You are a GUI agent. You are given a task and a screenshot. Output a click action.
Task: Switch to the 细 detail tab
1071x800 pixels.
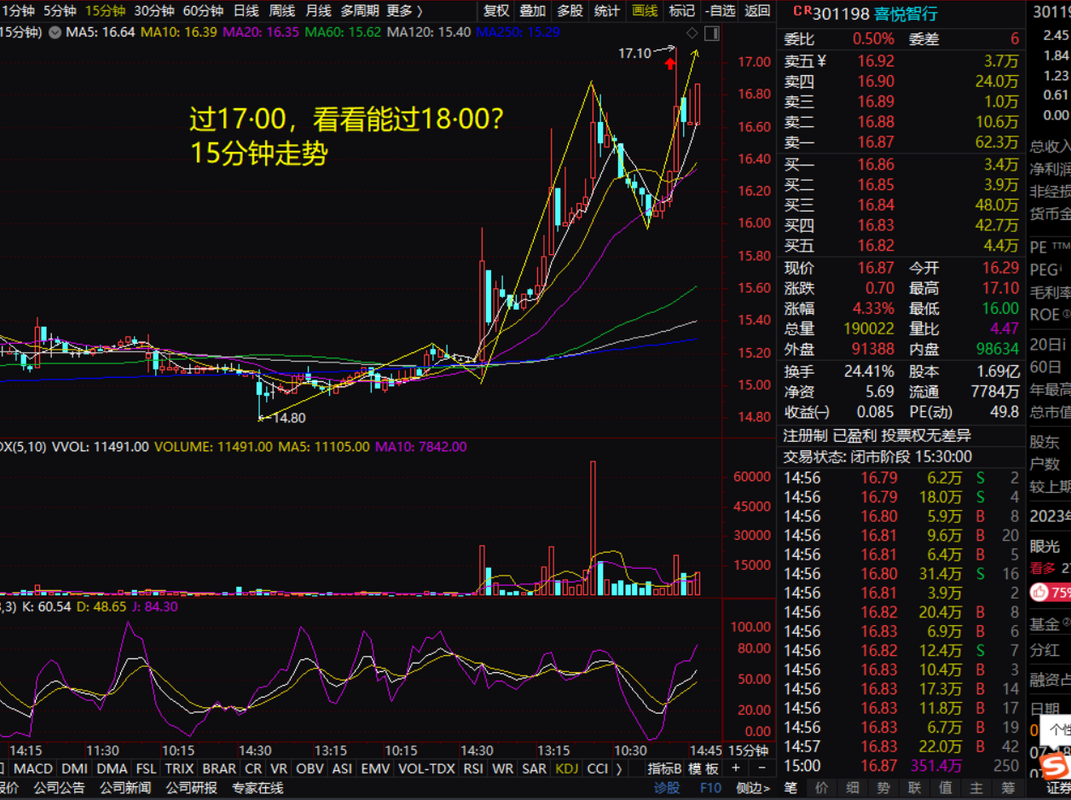[852, 788]
